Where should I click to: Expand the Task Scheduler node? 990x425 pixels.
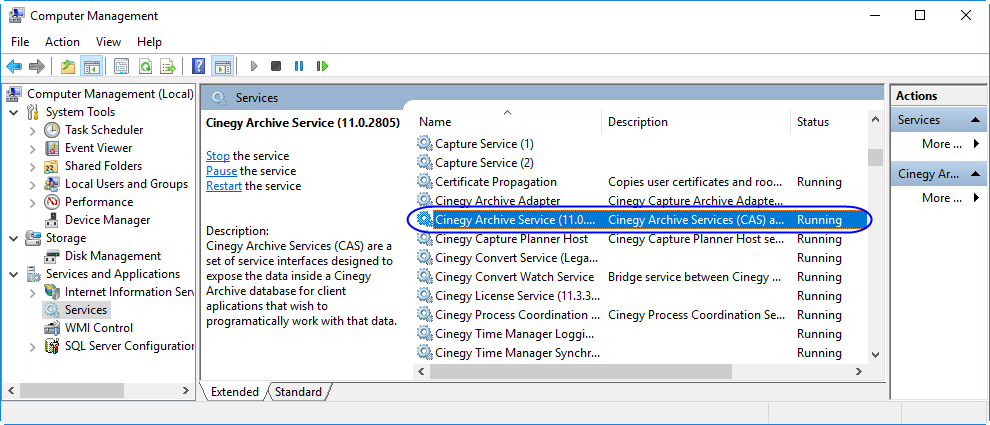click(32, 131)
